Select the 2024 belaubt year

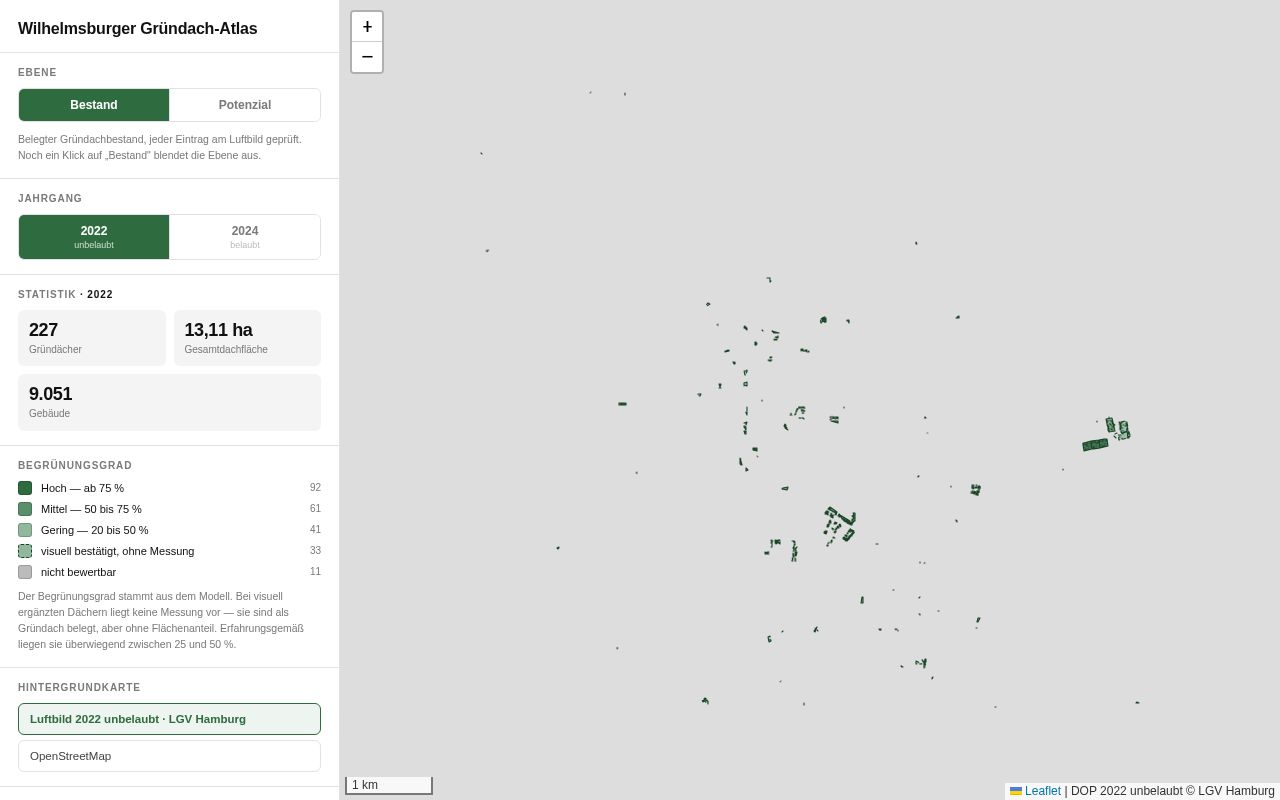[245, 237]
